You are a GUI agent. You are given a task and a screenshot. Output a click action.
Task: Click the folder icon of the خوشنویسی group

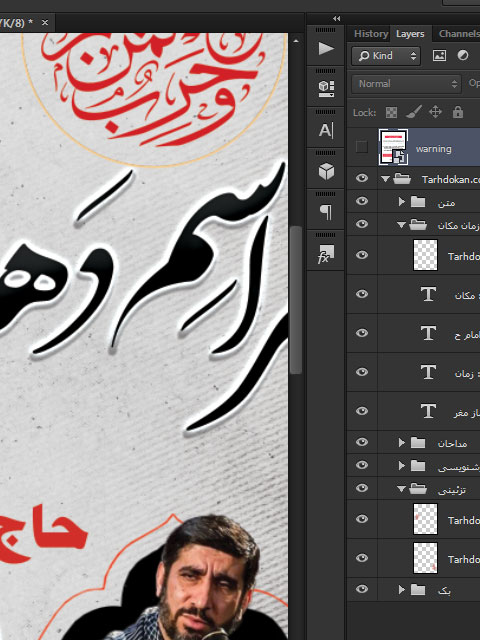coord(418,466)
